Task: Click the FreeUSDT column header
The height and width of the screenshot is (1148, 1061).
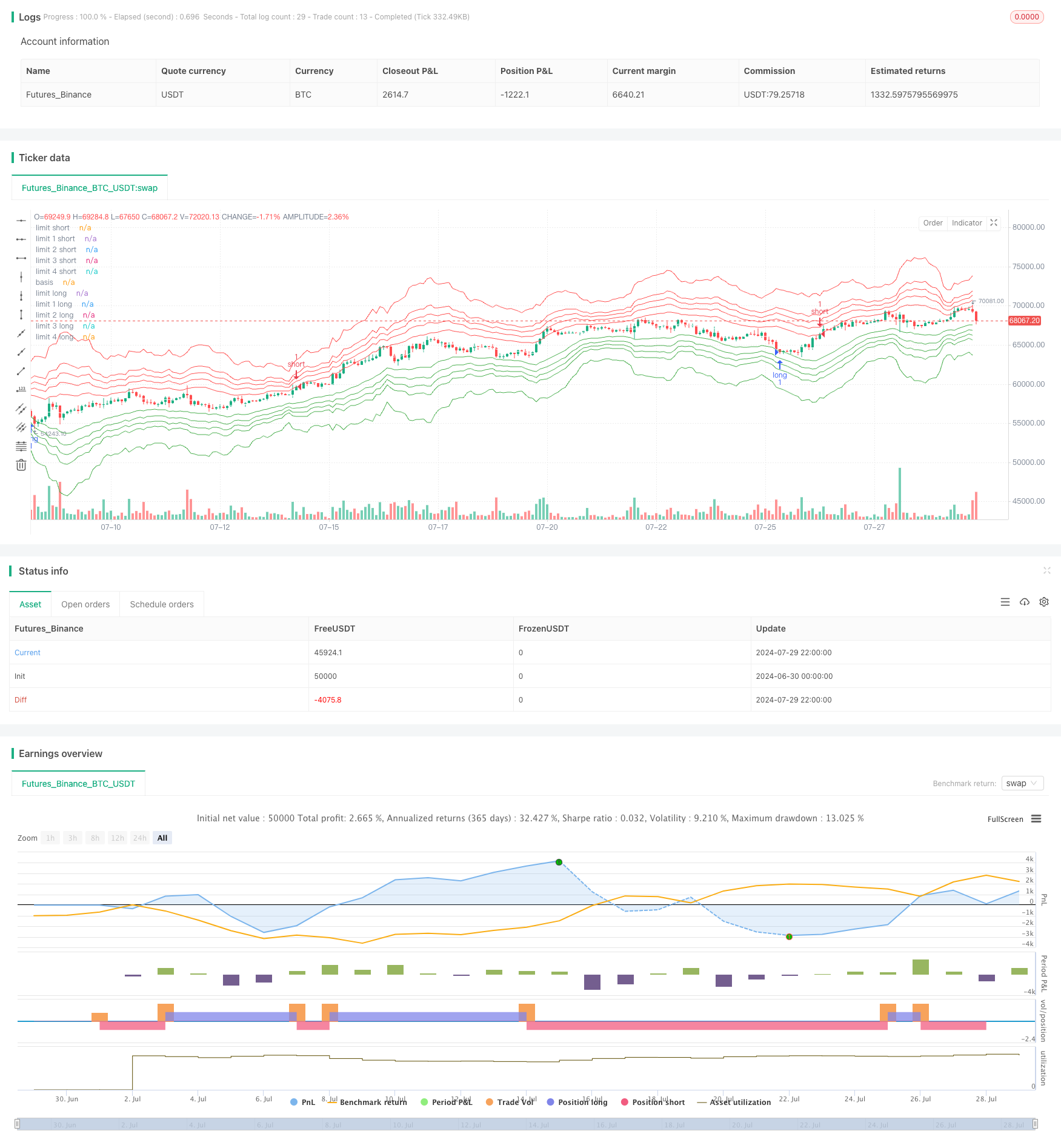Action: (334, 629)
